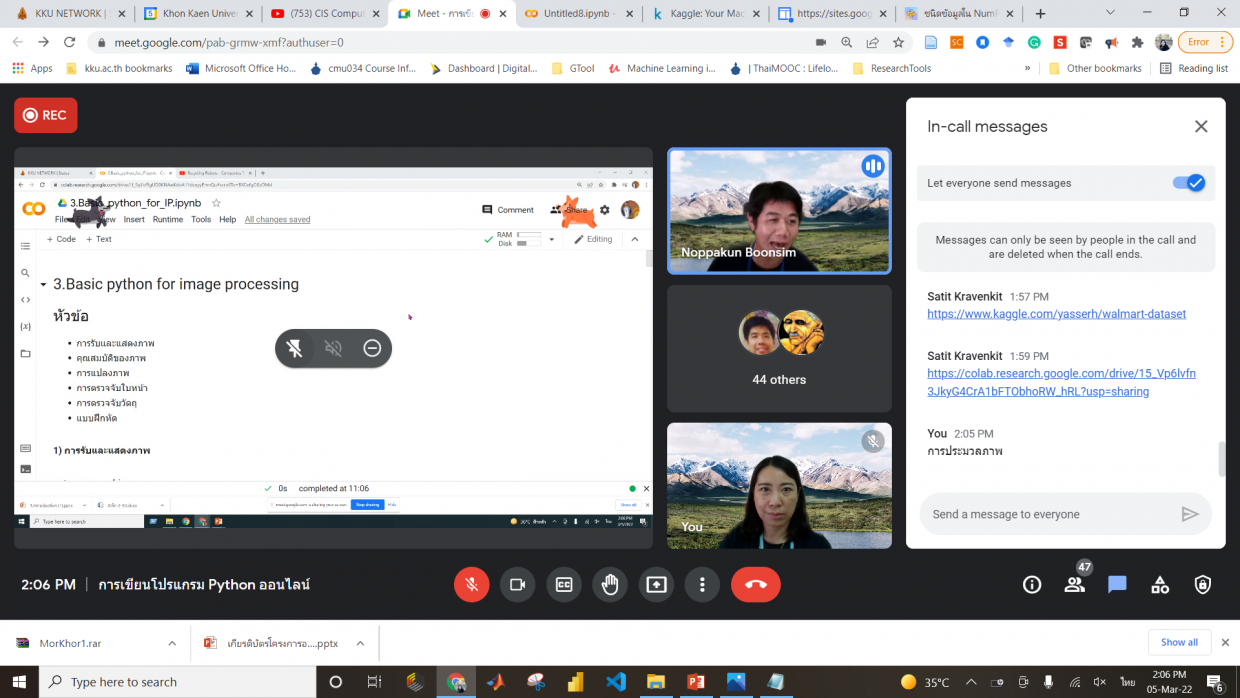
Task: Open the host controls shield icon
Action: point(1202,585)
